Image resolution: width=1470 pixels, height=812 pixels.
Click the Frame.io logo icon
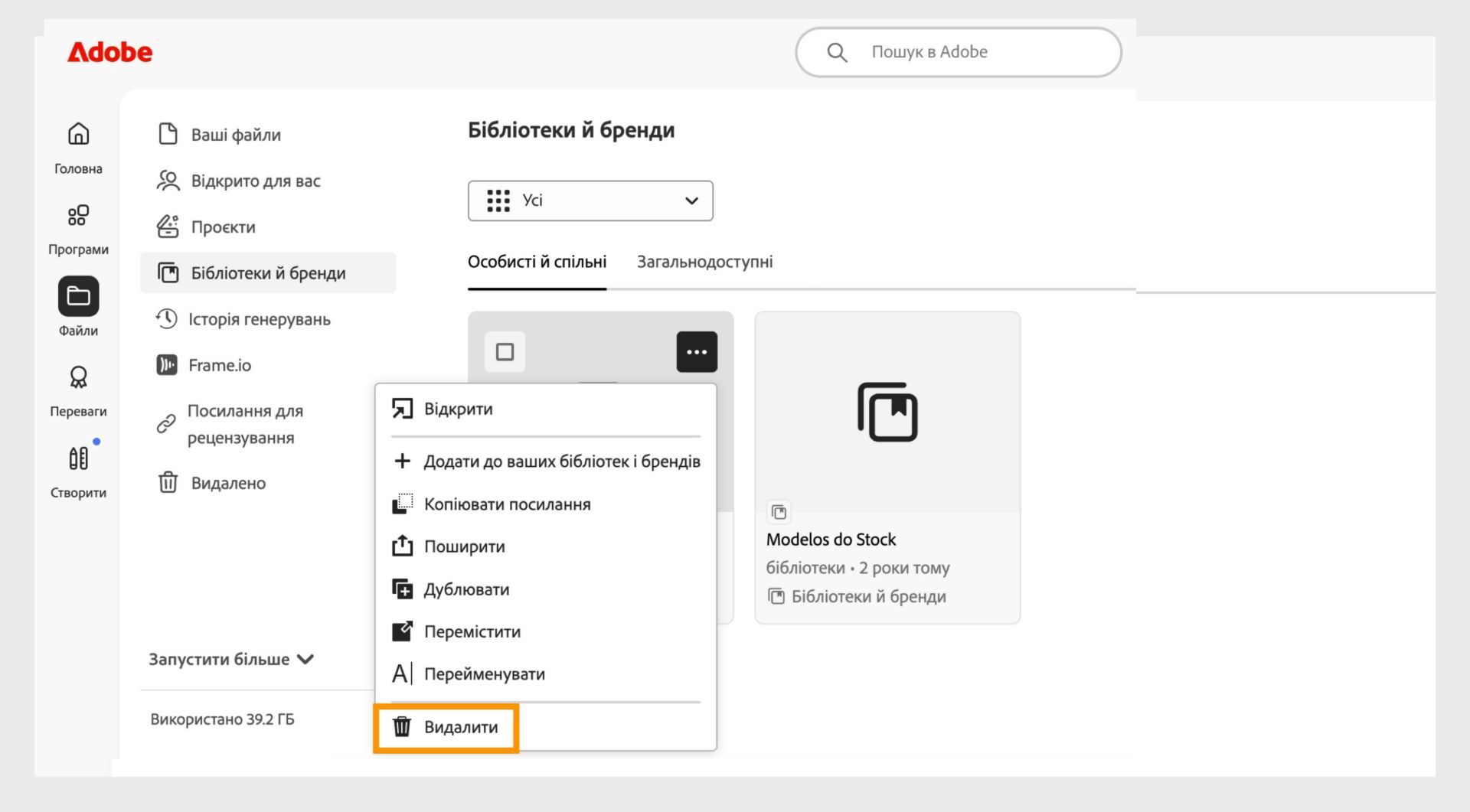(x=167, y=365)
